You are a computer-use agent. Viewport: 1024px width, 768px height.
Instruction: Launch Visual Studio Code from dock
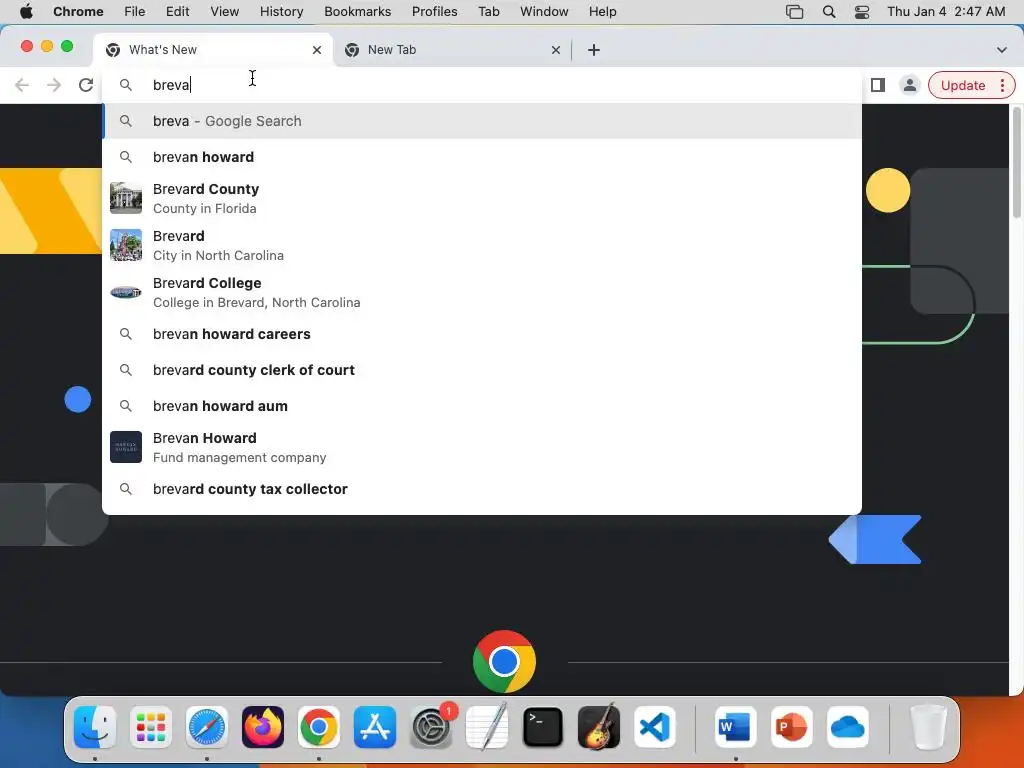(655, 727)
